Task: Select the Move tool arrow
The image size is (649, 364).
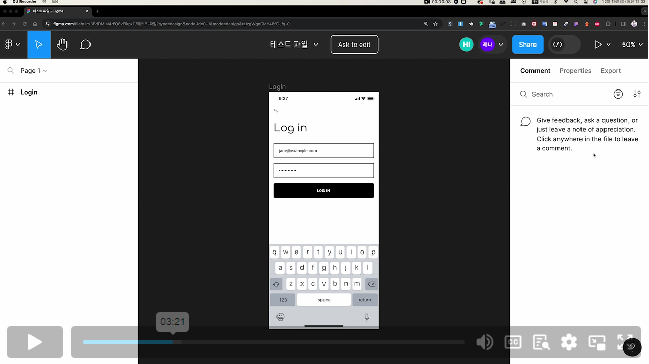Action: coord(39,44)
